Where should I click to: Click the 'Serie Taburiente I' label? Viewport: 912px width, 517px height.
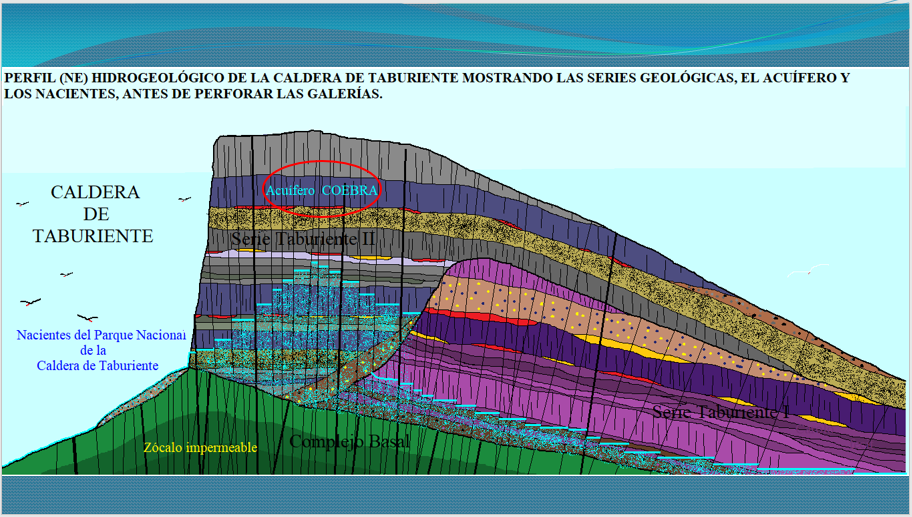[x=721, y=412]
